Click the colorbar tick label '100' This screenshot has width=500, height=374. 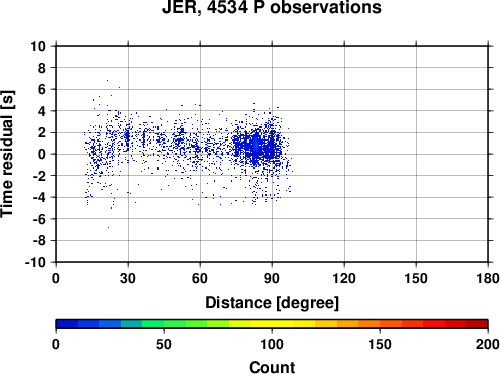(272, 344)
